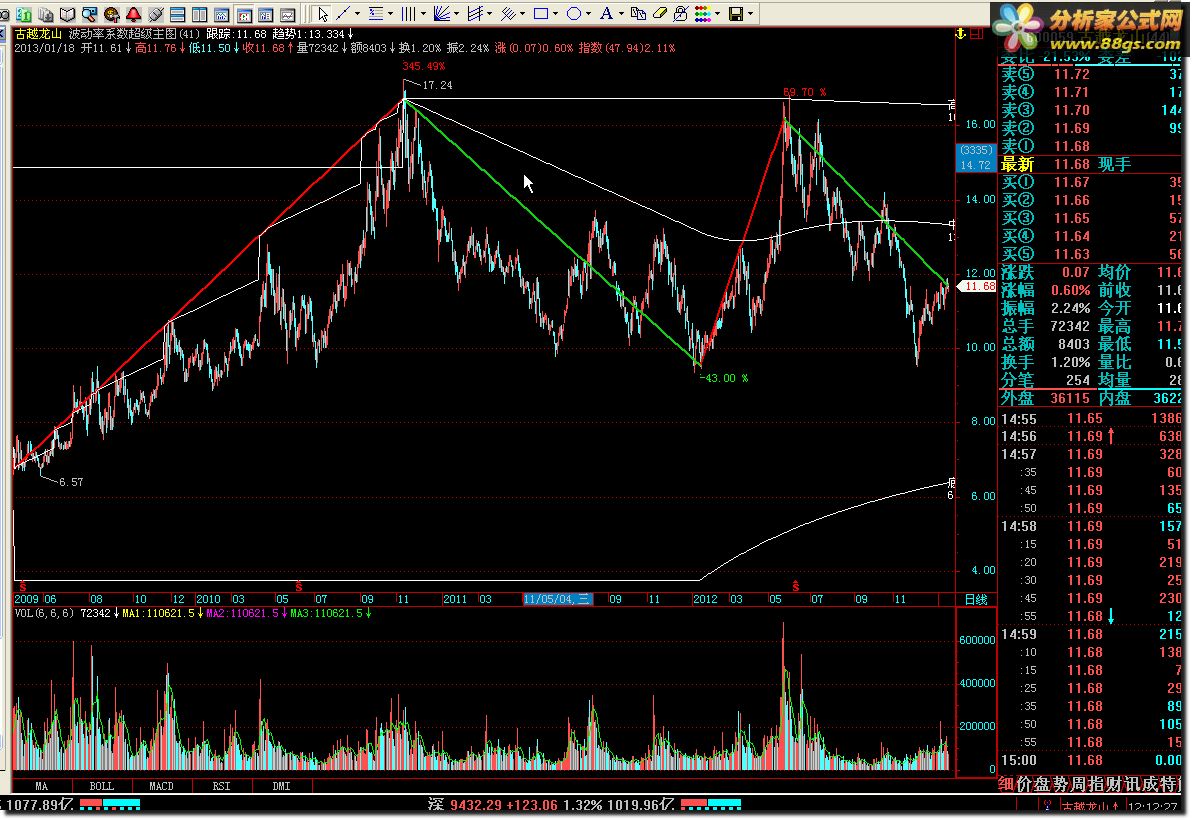Click the red alarm bell alert icon

click(134, 14)
